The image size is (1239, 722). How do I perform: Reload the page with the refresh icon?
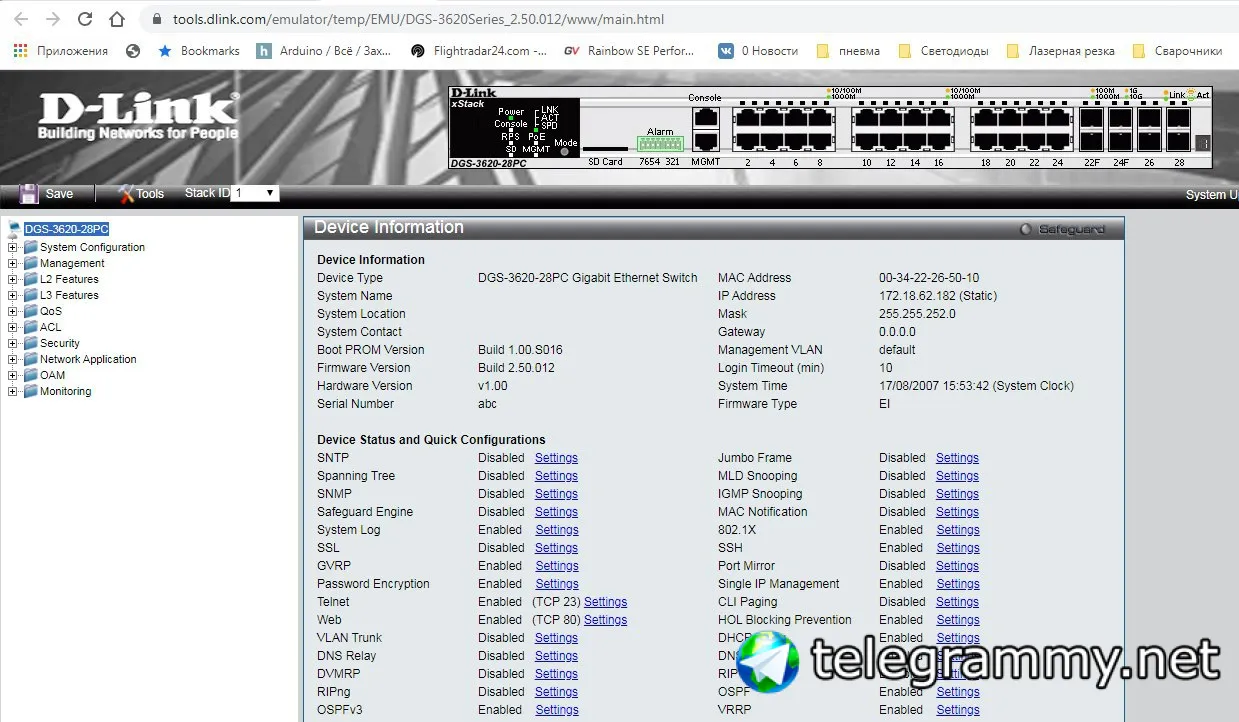(x=85, y=19)
